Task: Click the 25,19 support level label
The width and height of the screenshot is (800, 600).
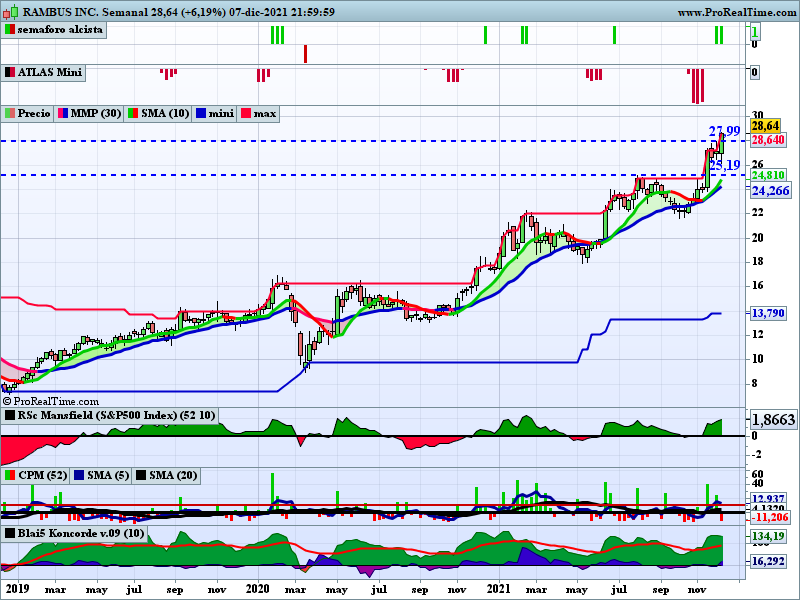Action: coord(724,165)
